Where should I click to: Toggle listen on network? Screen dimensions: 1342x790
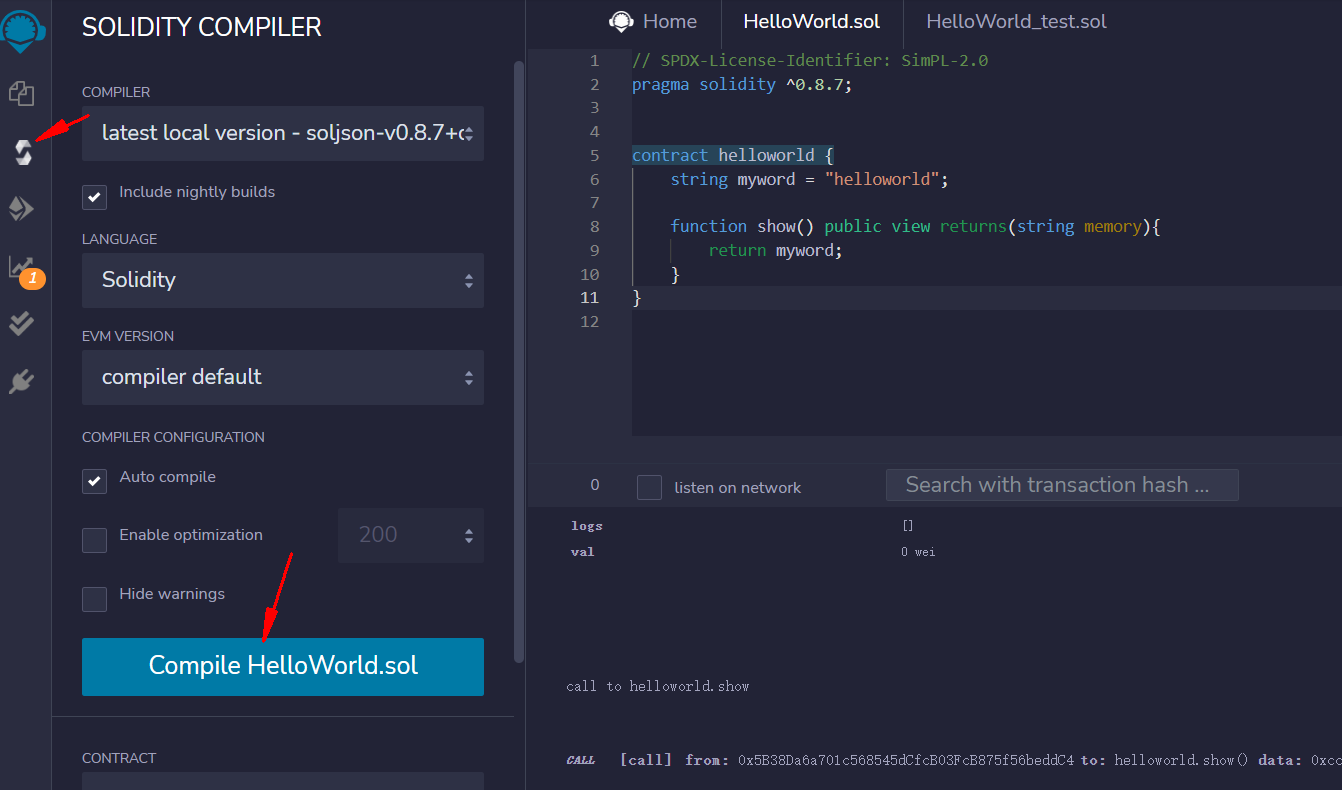click(648, 487)
